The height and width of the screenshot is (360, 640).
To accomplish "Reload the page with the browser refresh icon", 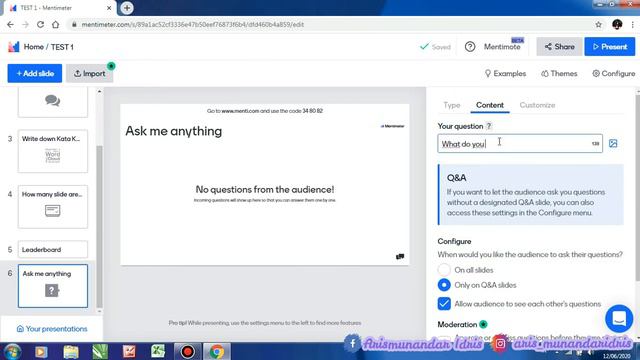I will pyautogui.click(x=40, y=24).
